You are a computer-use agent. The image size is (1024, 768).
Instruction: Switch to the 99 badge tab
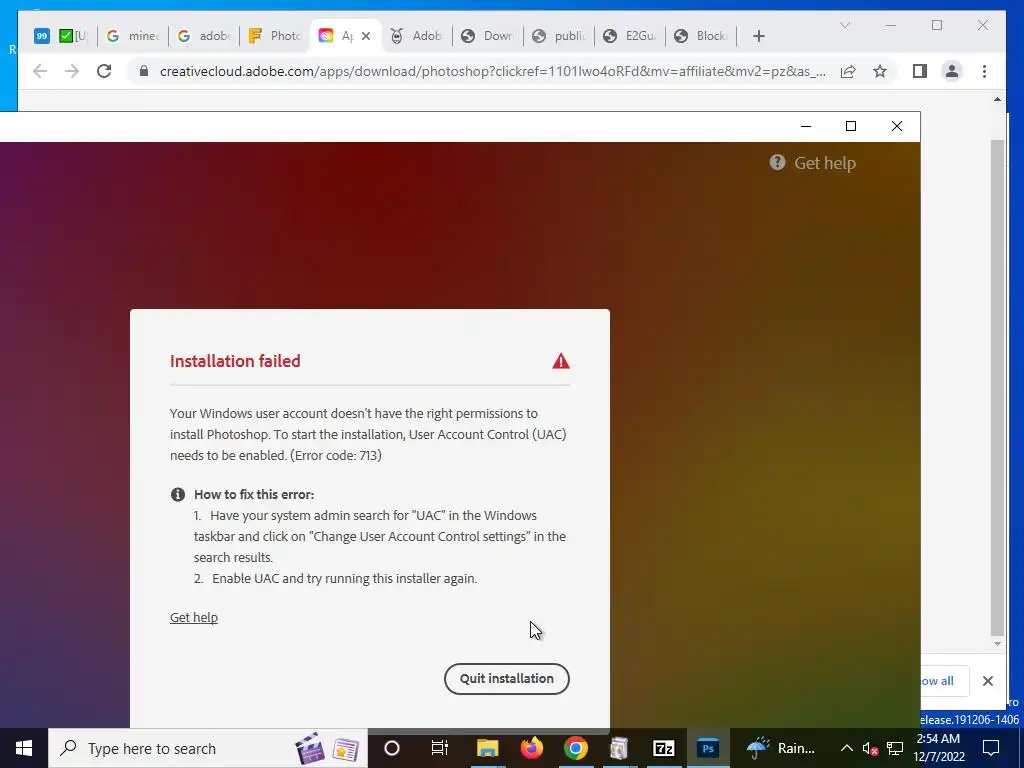42,36
